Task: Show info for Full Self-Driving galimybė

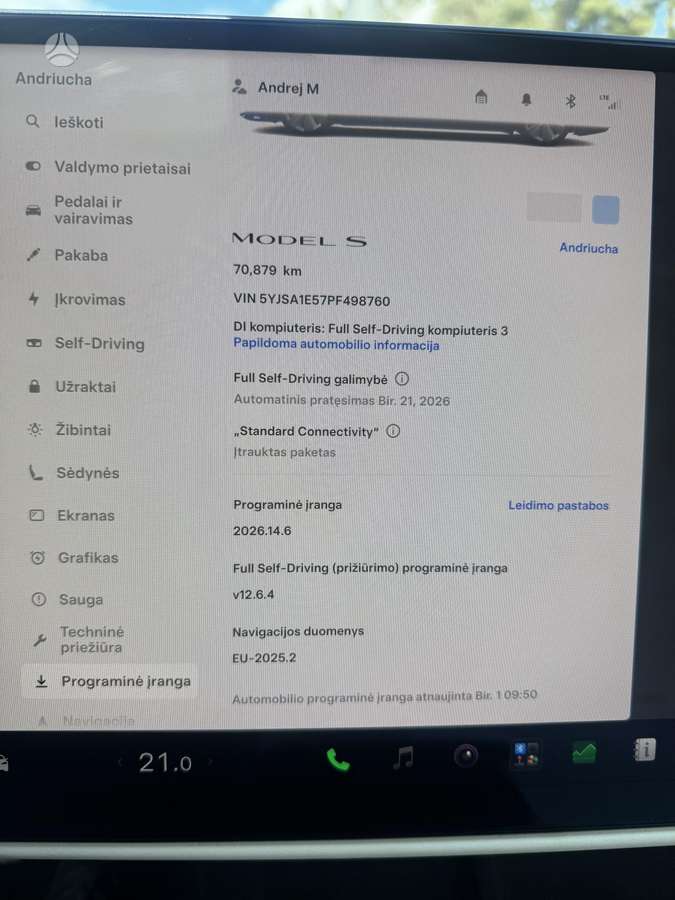Action: click(x=402, y=379)
